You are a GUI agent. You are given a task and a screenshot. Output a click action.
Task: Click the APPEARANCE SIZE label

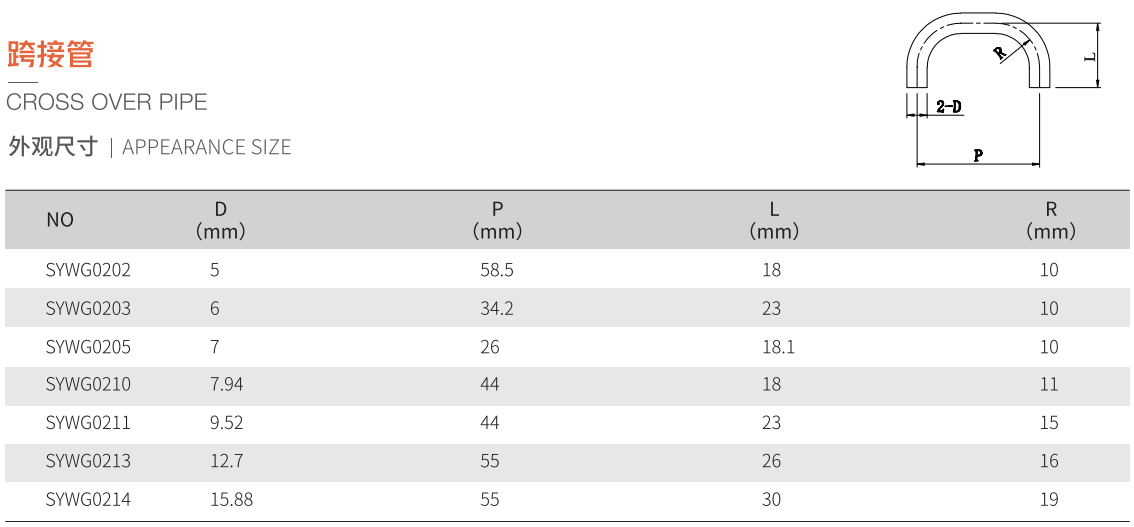(207, 147)
